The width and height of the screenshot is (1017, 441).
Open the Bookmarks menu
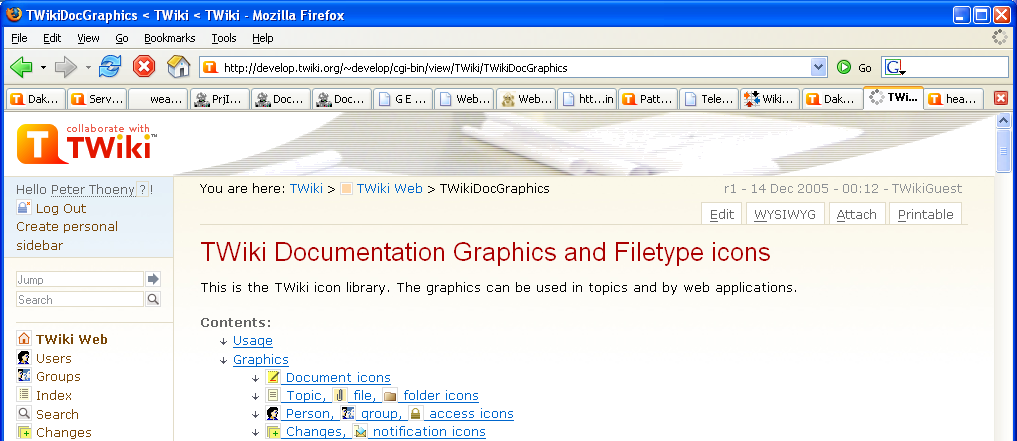pyautogui.click(x=169, y=38)
